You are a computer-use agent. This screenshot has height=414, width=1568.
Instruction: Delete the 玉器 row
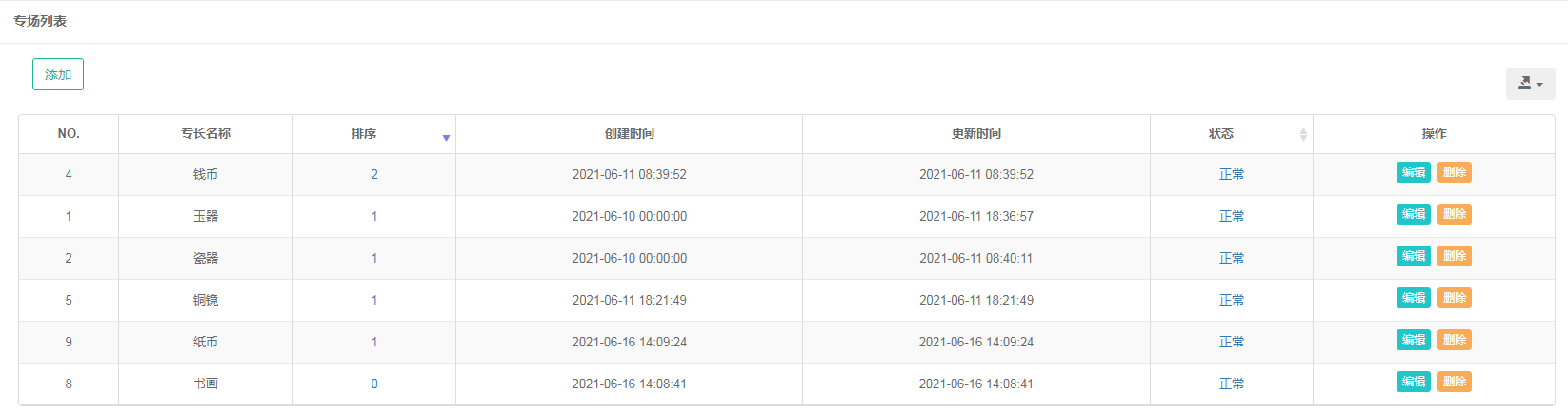point(1455,214)
